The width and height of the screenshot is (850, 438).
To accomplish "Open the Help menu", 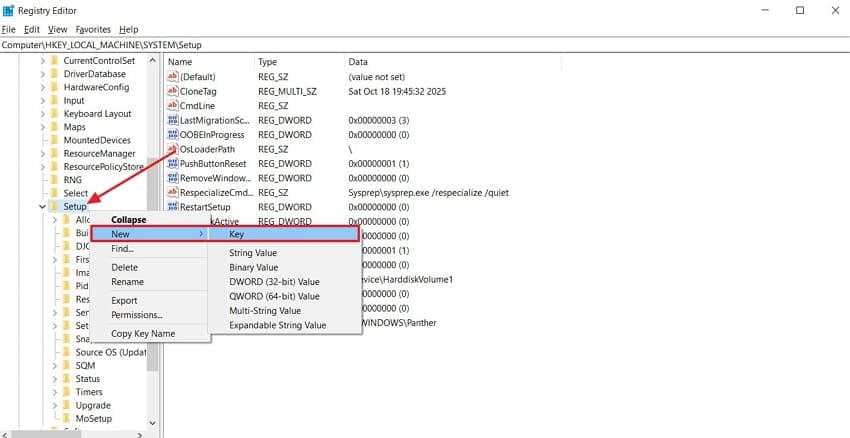I will [x=129, y=29].
